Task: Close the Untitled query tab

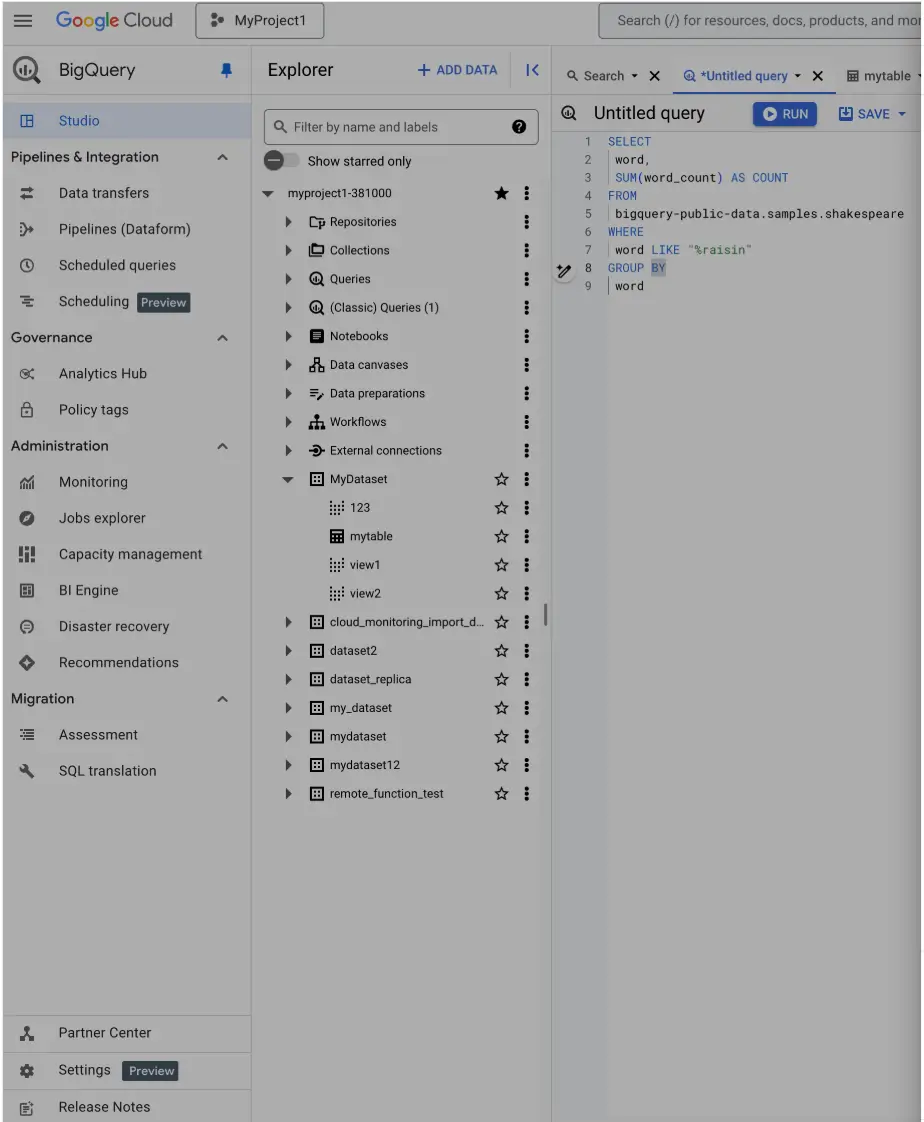Action: pos(817,76)
